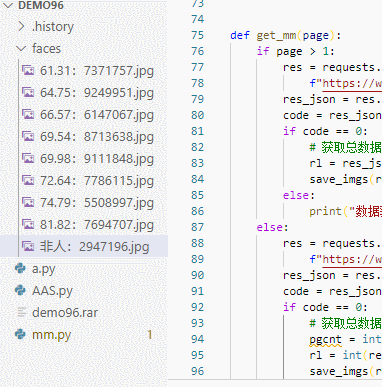Click line number 75 in the gutter
Screen dimensions: 382x387
[197, 35]
